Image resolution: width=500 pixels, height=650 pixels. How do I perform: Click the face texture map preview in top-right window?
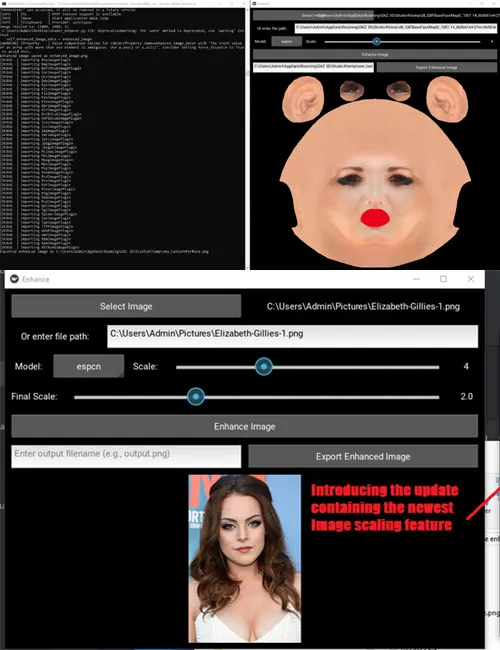pos(375,171)
